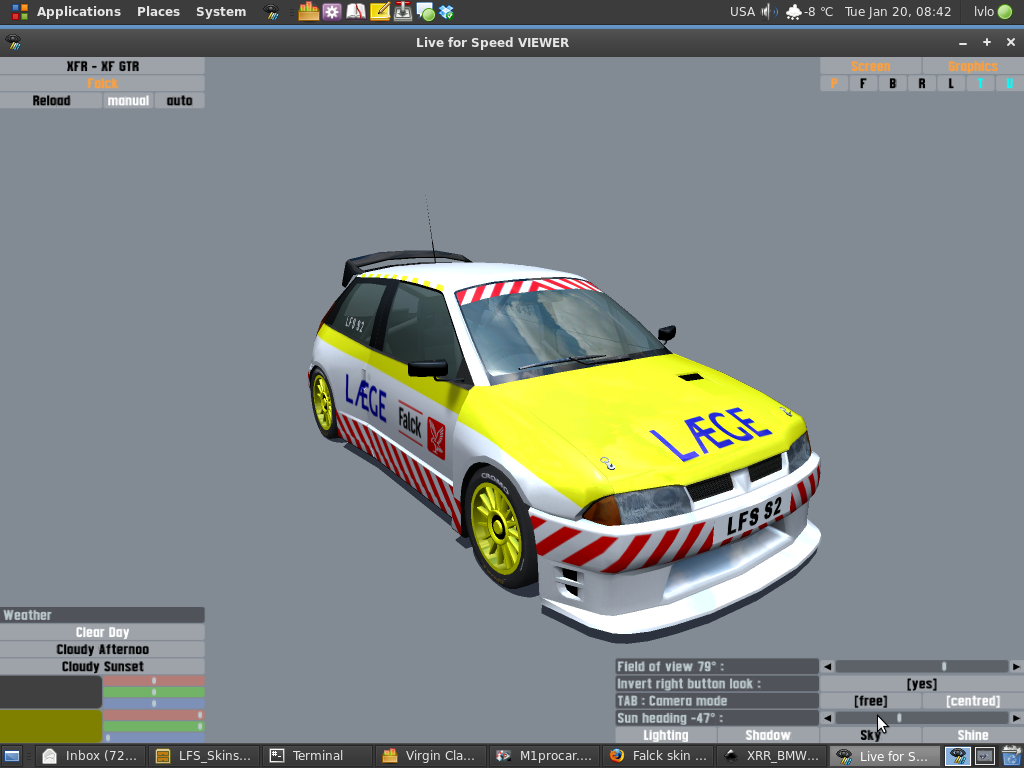
Task: Click the Reload button
Action: tap(51, 101)
